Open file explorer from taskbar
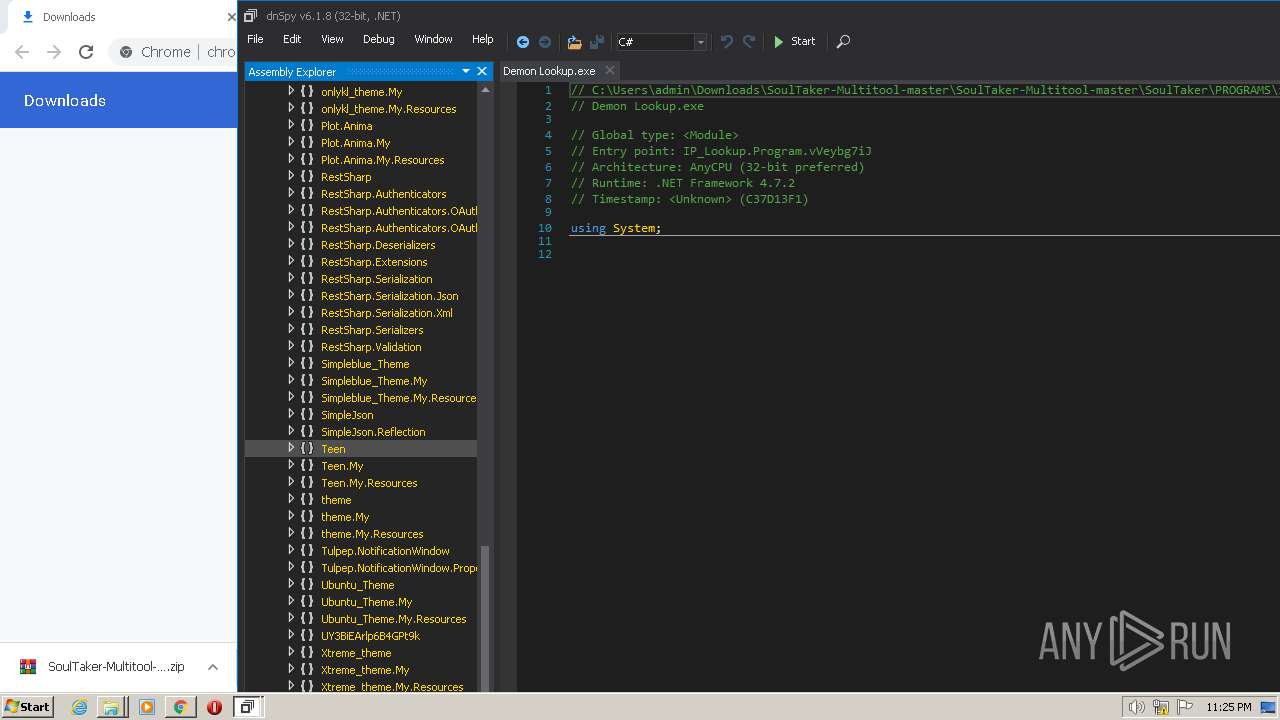The image size is (1280, 720). 111,707
